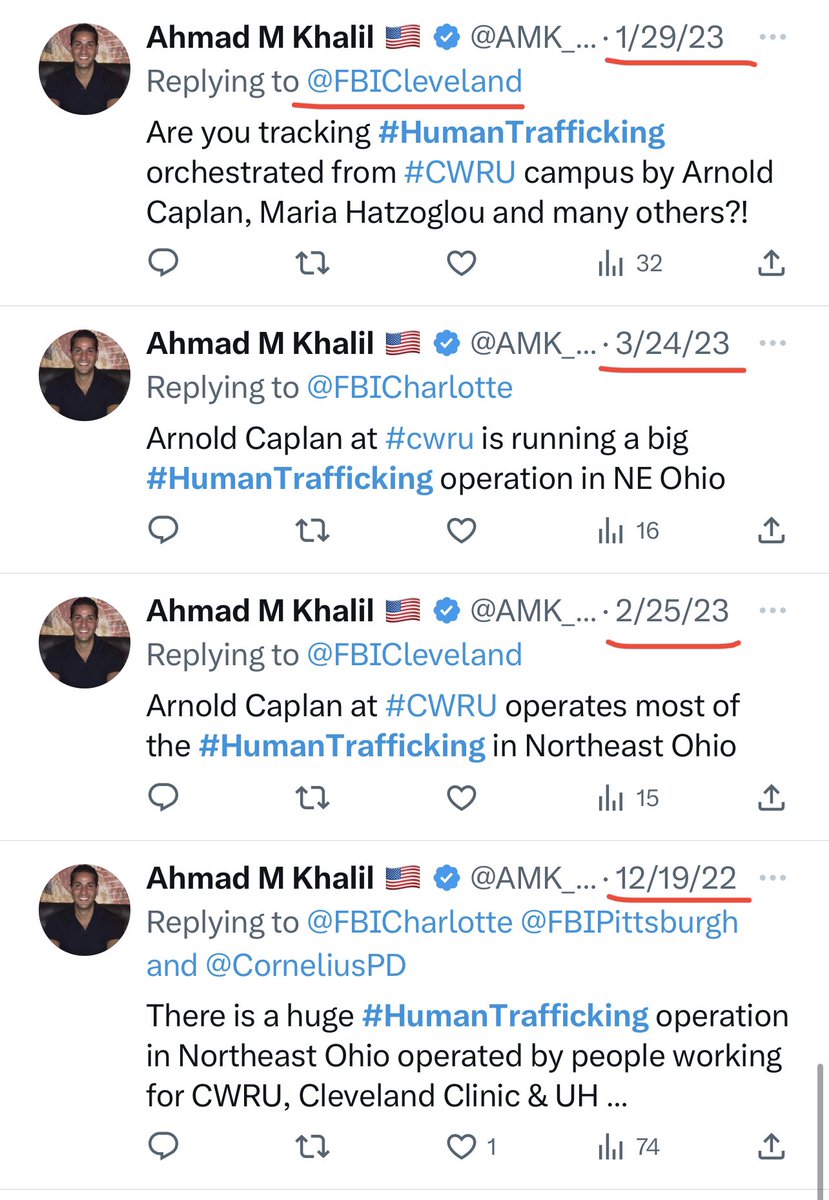Image resolution: width=829 pixels, height=1200 pixels.
Task: Open more options on 3/24/23 tweet
Action: click(773, 343)
